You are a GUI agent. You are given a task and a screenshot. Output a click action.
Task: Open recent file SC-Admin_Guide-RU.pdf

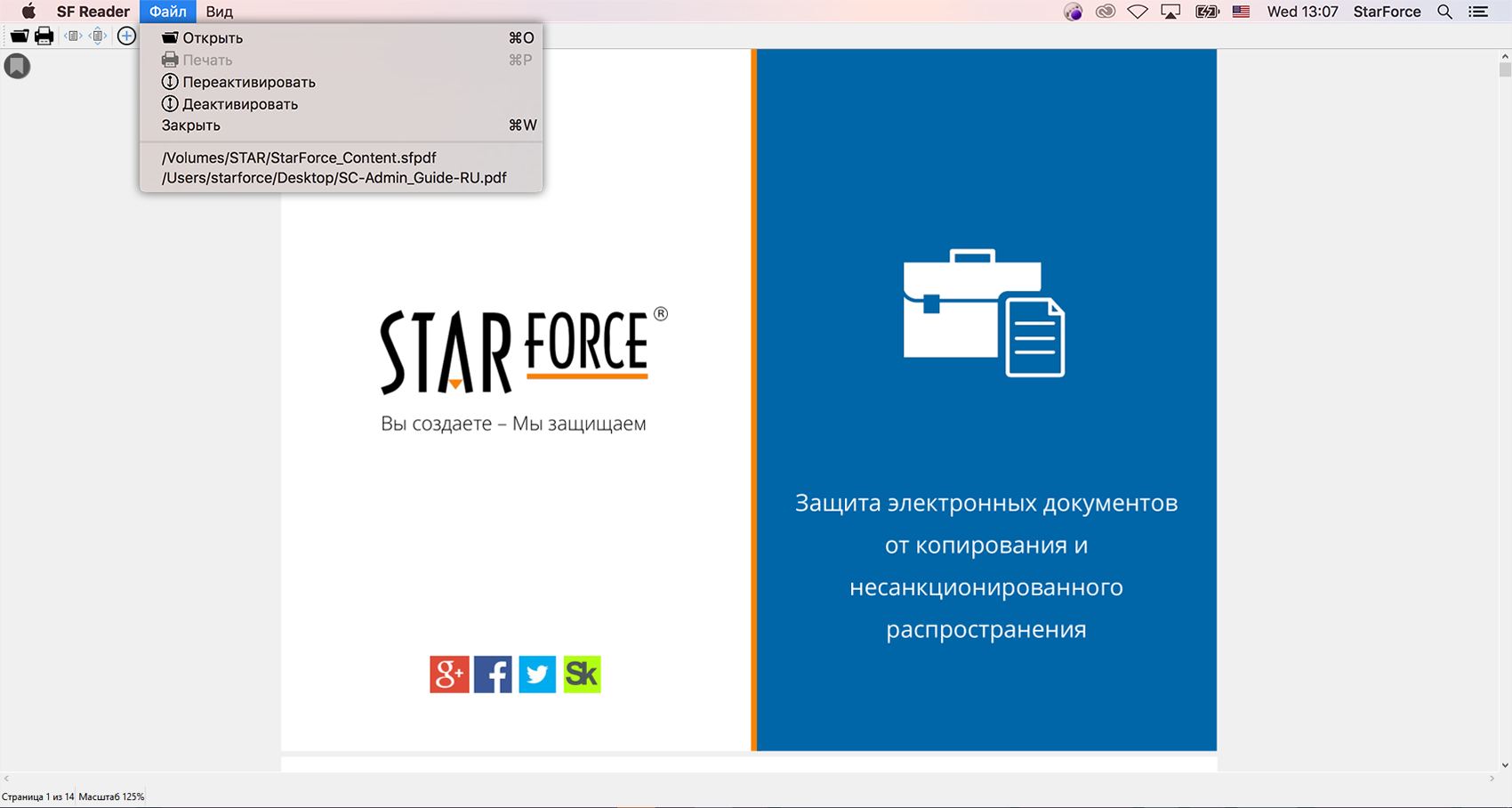(x=342, y=178)
